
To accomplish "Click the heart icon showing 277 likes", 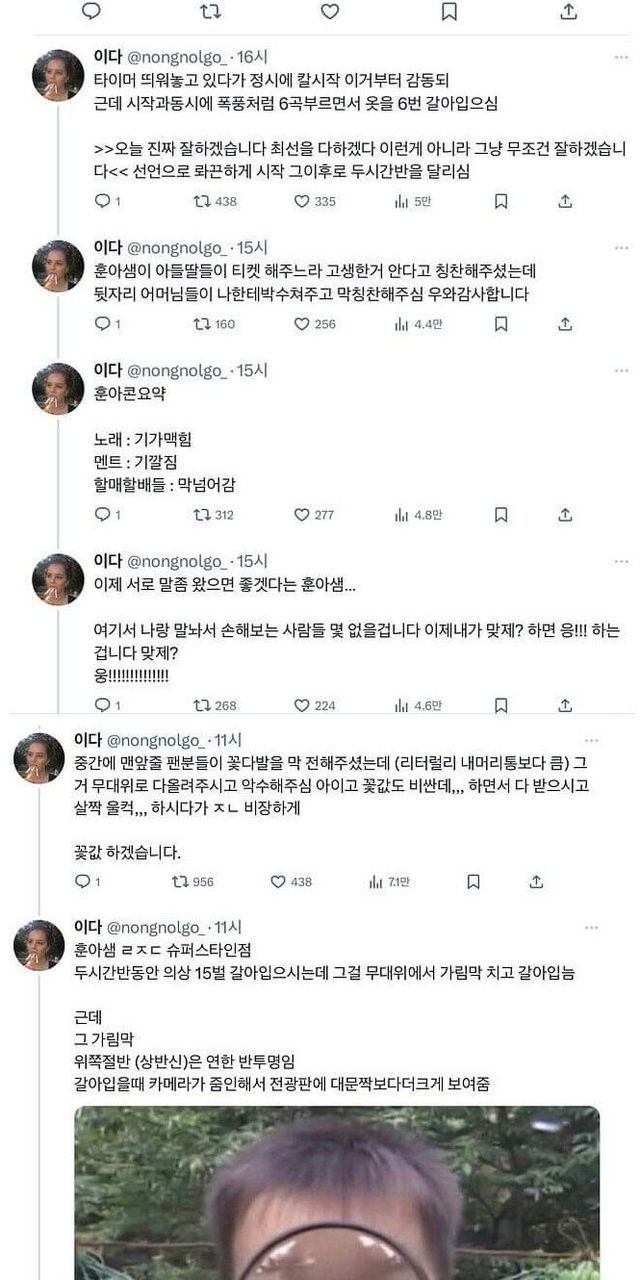I will [x=302, y=515].
